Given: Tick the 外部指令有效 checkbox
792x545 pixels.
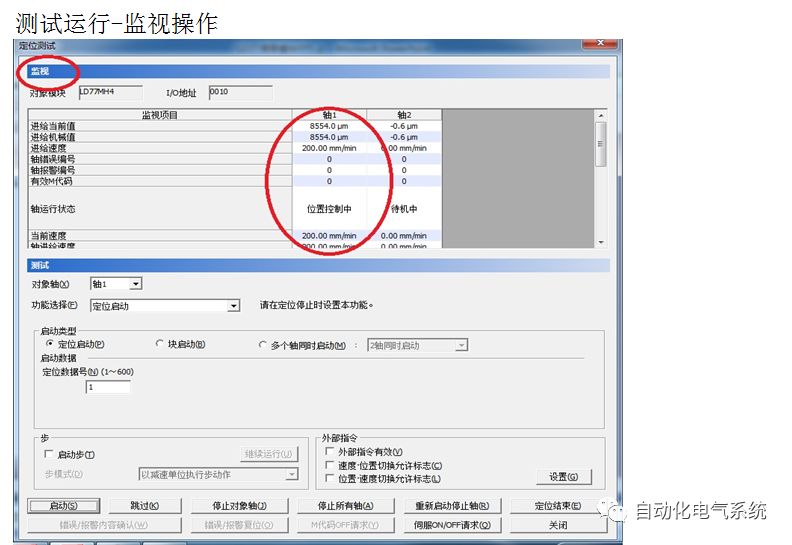Looking at the screenshot, I should (x=331, y=452).
